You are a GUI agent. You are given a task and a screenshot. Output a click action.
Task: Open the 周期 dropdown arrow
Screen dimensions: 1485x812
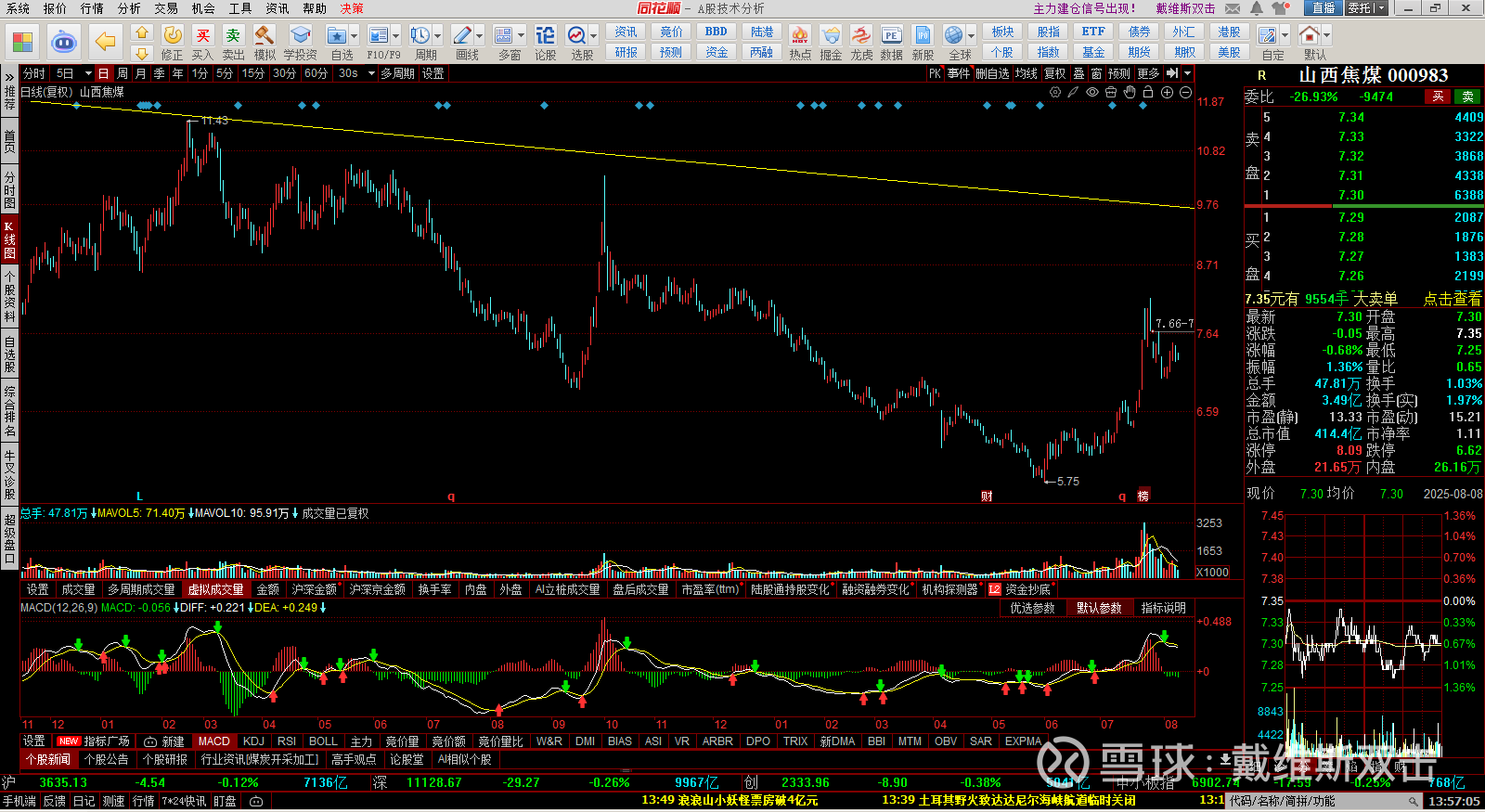(x=438, y=35)
